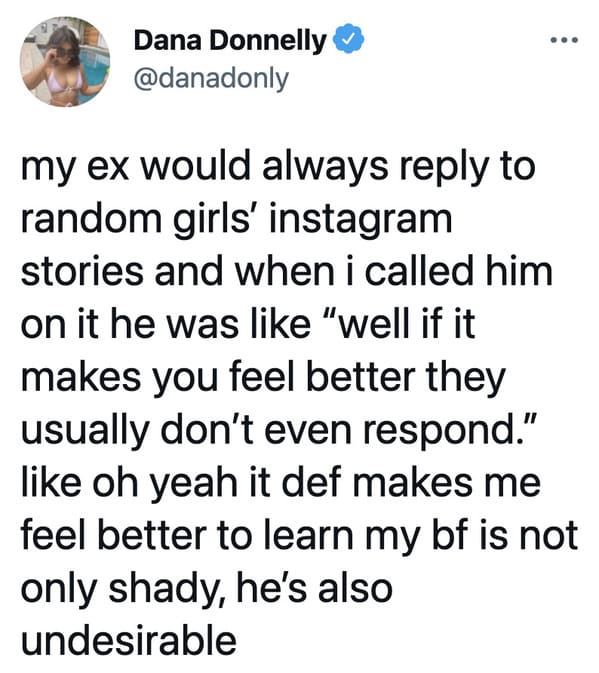Screen dimensions: 599x673
Task: Click the line "makes you feel better they"
Action: pyautogui.click(x=263, y=380)
